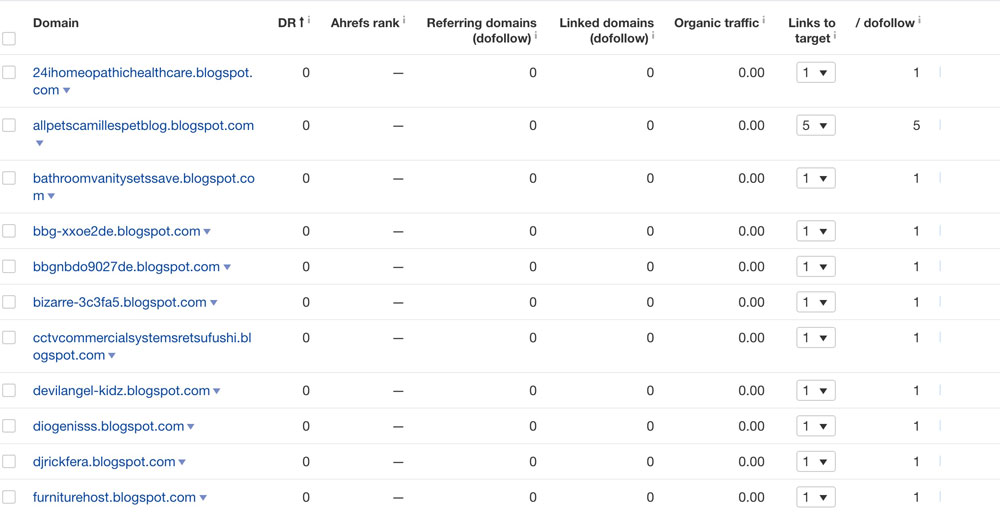
Task: Check the box for allpetscamillespetblog.blogspot.com row
Action: 9,126
